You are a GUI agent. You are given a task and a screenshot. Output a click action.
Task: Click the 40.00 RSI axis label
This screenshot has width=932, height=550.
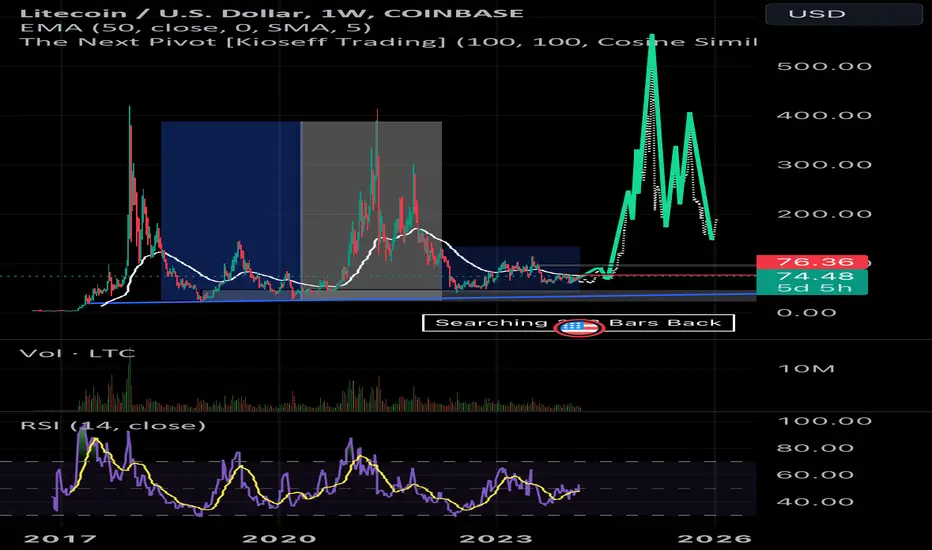(x=816, y=502)
